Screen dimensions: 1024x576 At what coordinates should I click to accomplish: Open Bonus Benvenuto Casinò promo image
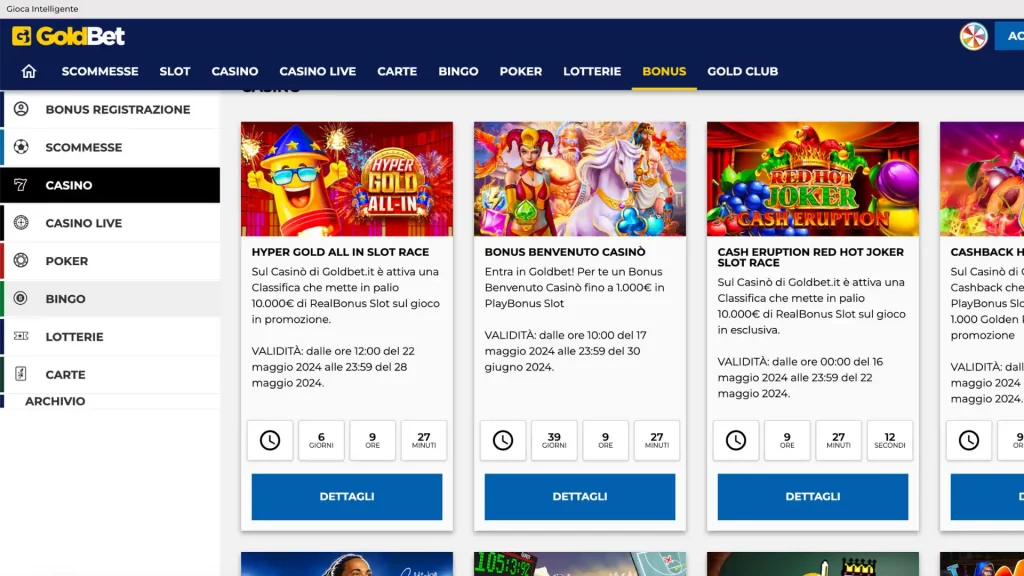point(580,179)
